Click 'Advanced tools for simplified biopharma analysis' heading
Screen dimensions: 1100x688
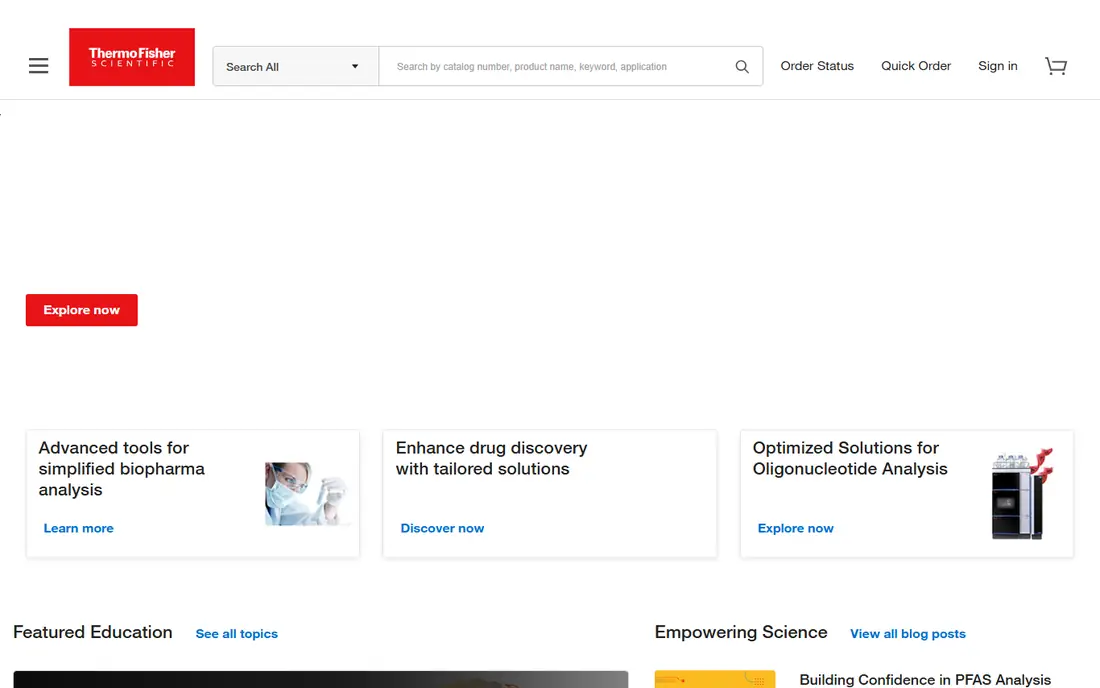[x=121, y=468]
